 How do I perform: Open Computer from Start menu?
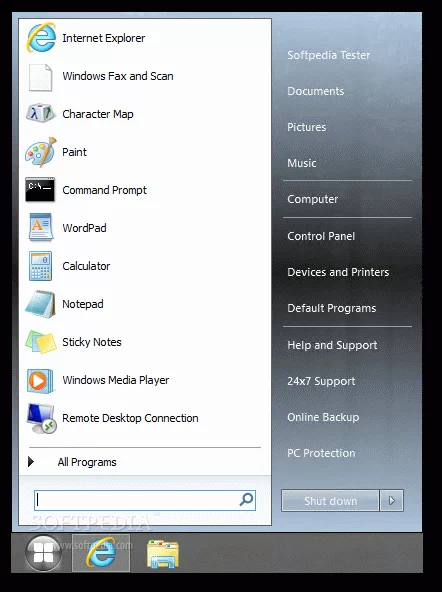tap(313, 199)
